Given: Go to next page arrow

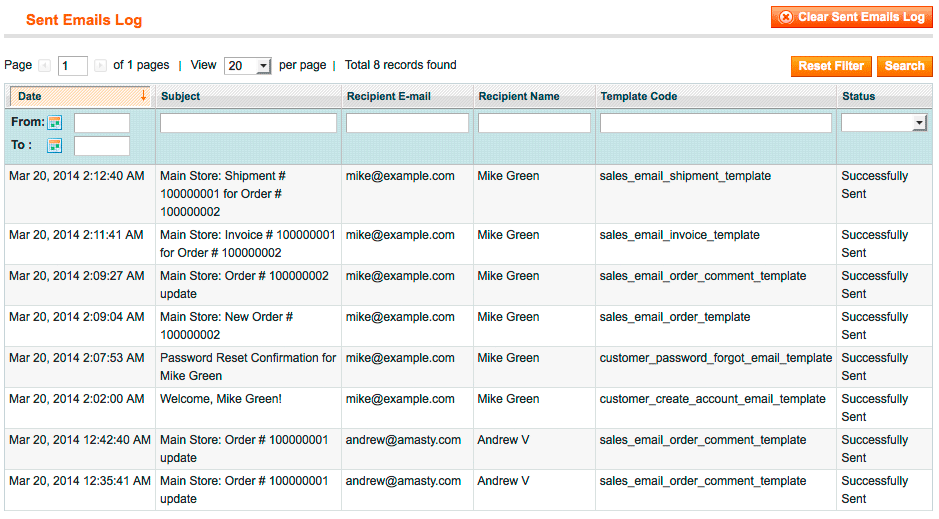Looking at the screenshot, I should click(100, 66).
